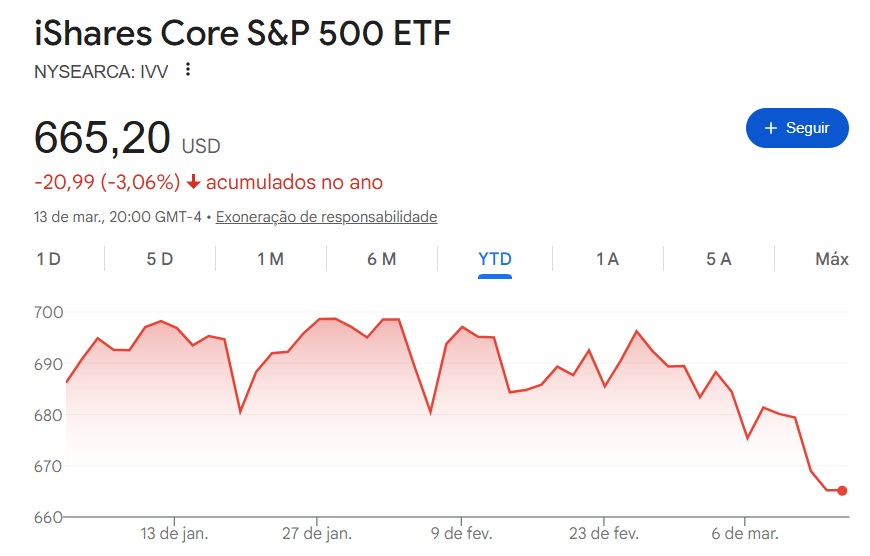870x556 pixels.
Task: Switch to the 6 M range tab
Action: click(x=381, y=259)
